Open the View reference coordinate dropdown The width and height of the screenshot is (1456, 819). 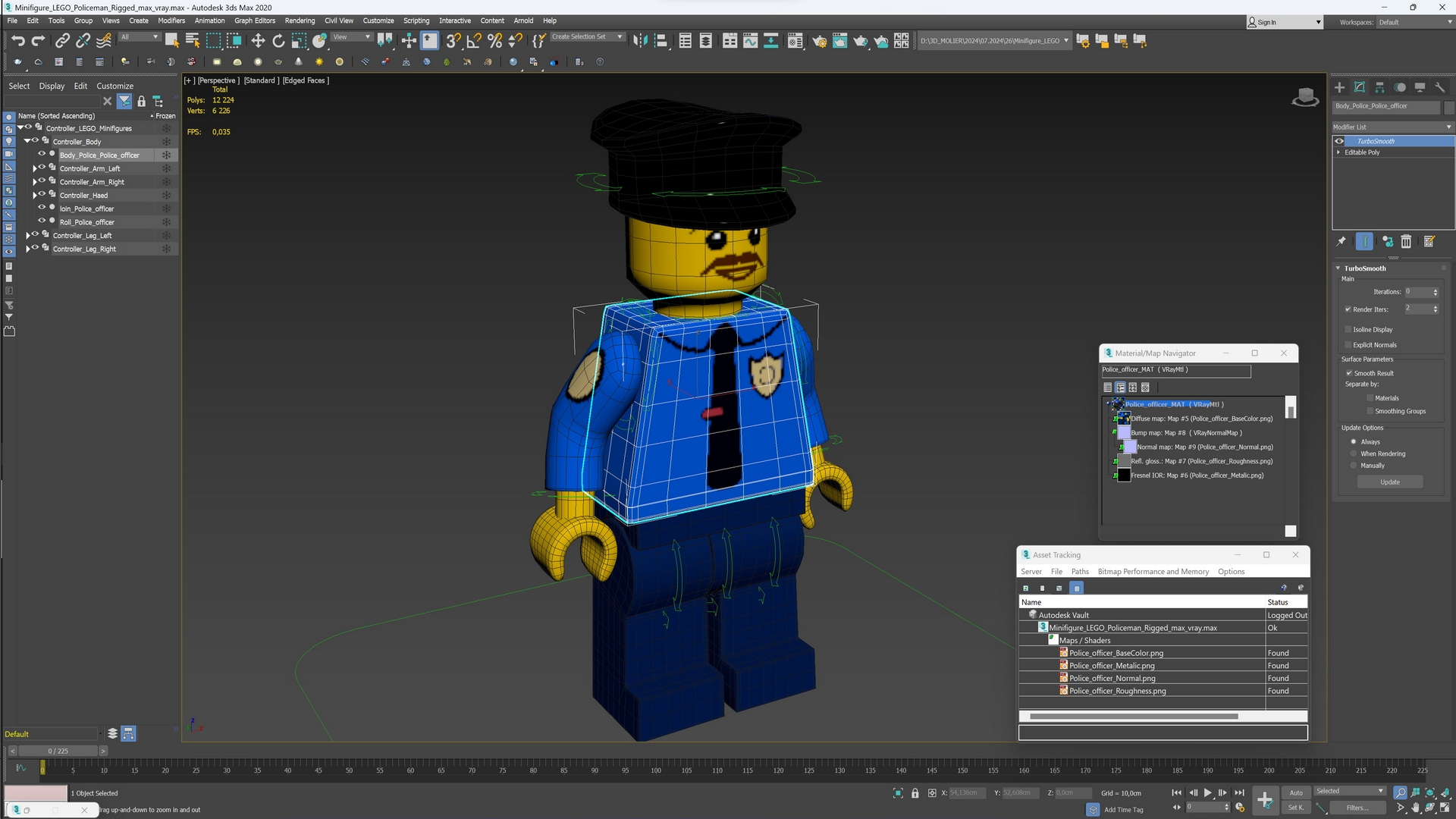(x=352, y=37)
